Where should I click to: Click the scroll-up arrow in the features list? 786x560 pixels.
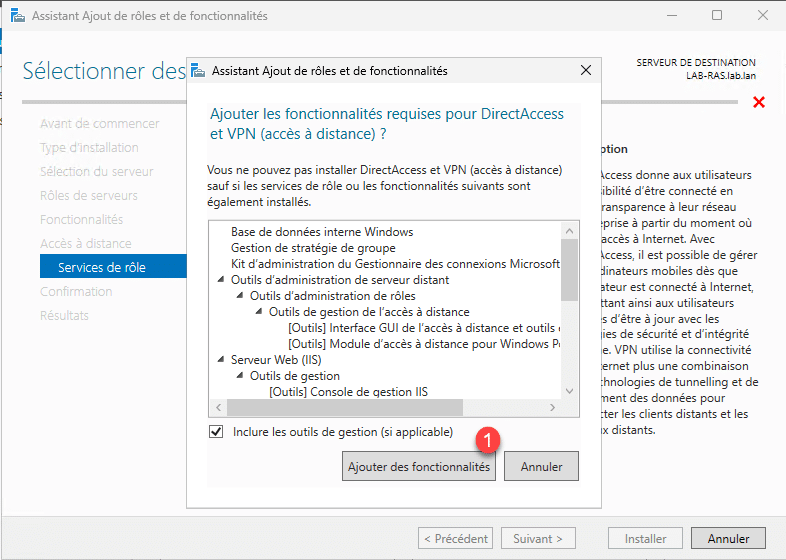569,231
